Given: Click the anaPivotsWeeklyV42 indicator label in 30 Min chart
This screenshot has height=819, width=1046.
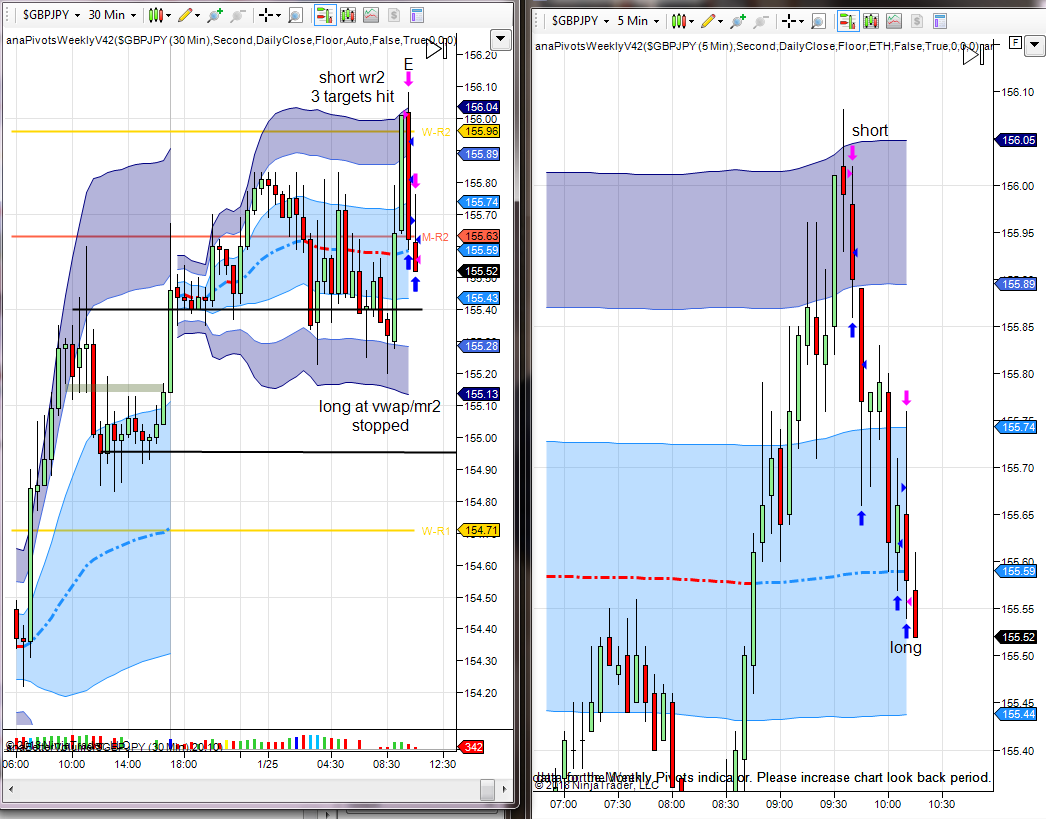Looking at the screenshot, I should pyautogui.click(x=231, y=40).
